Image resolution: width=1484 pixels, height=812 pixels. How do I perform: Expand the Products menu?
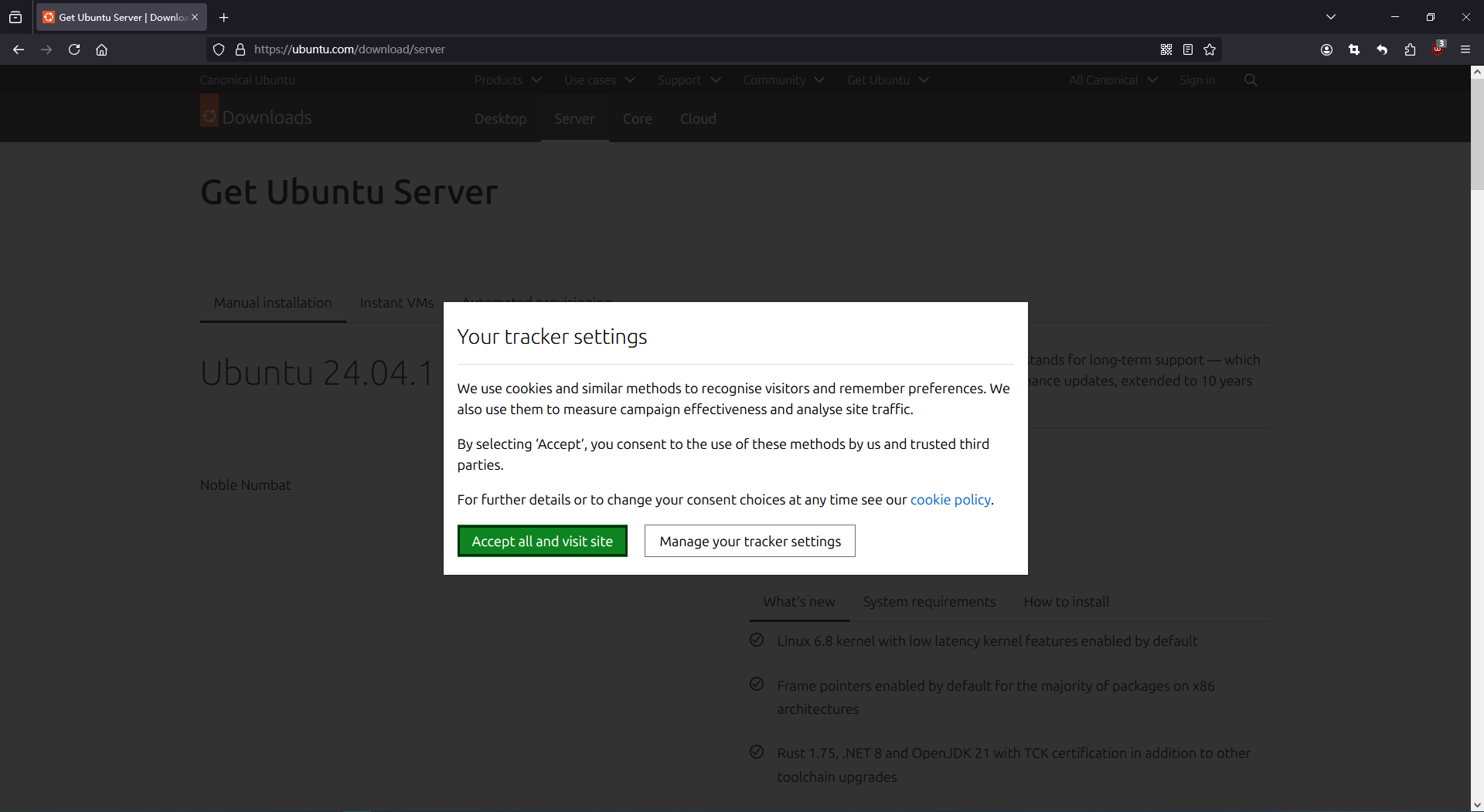[508, 80]
